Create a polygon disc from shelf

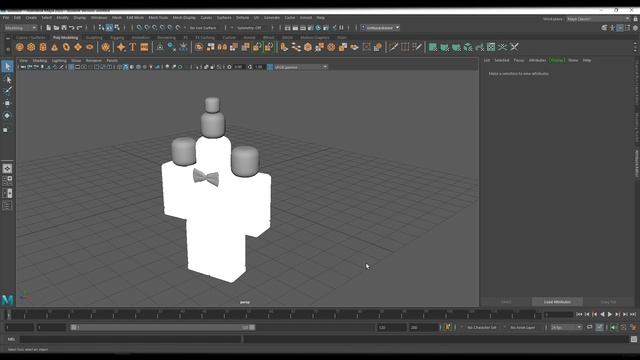[89, 47]
